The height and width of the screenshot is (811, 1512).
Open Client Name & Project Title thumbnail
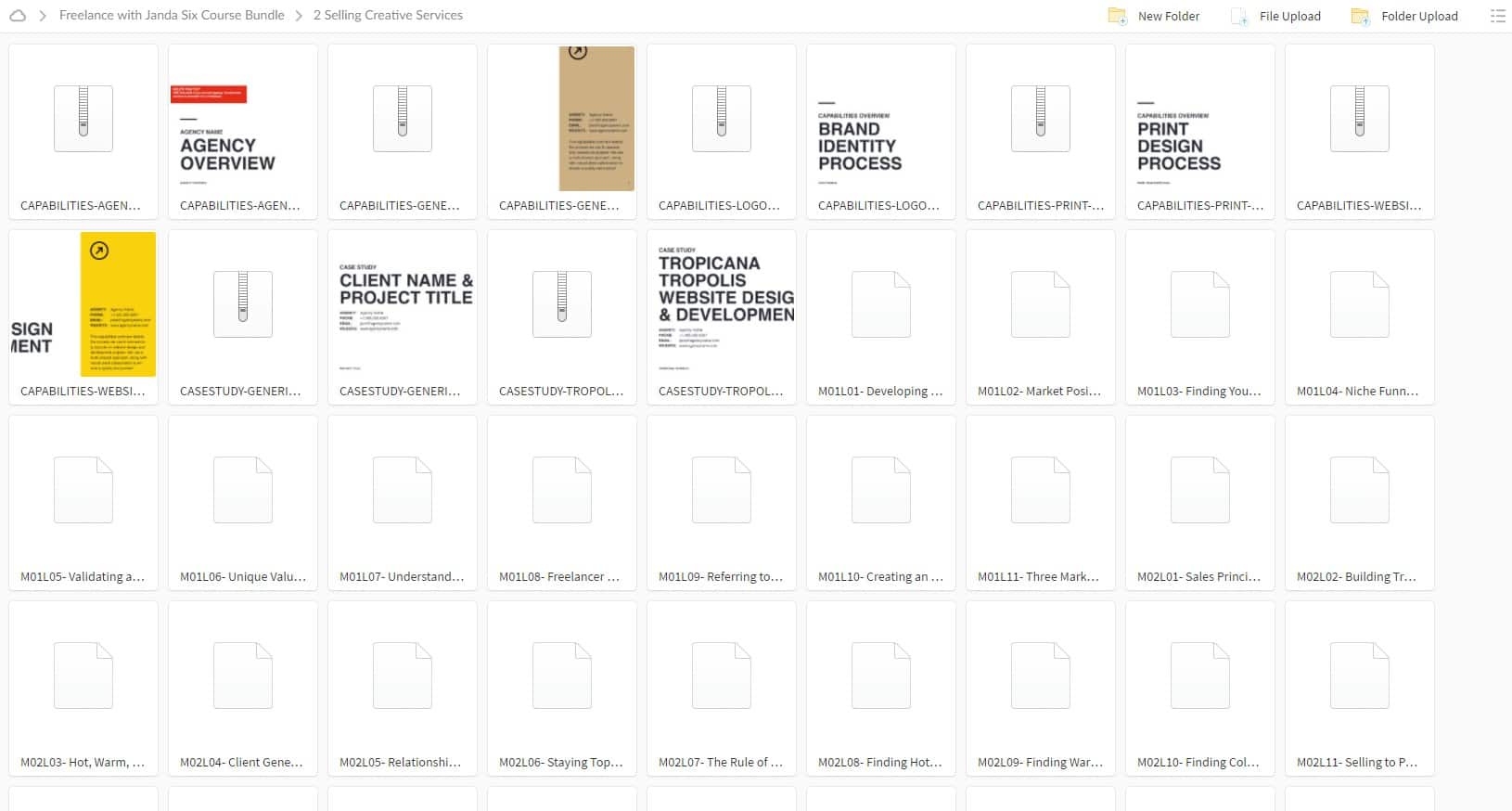pos(403,304)
